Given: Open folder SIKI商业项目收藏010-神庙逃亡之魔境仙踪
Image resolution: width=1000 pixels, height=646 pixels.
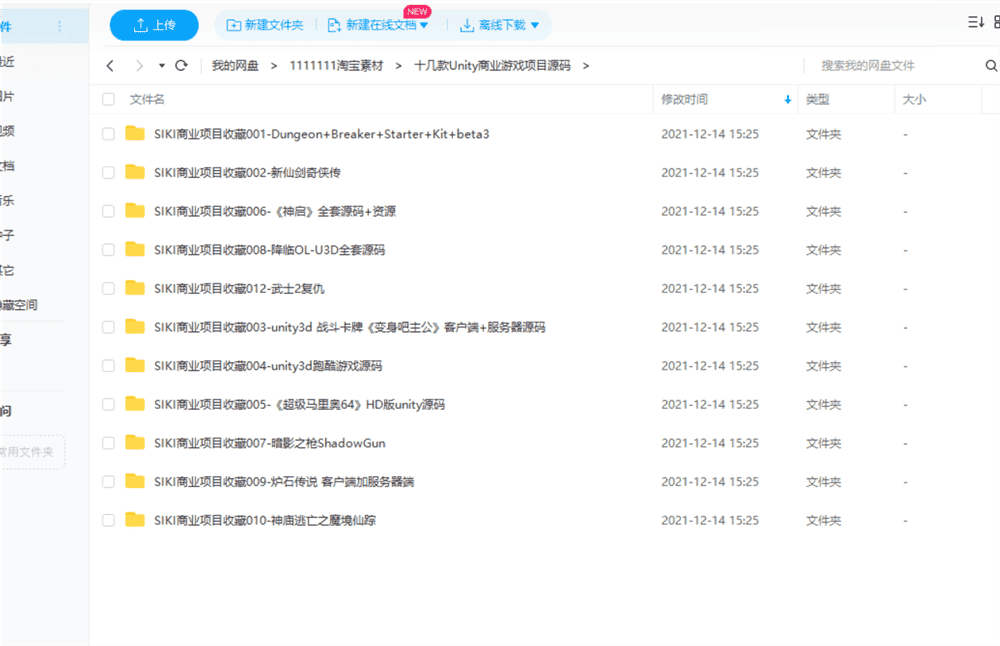Looking at the screenshot, I should [265, 520].
